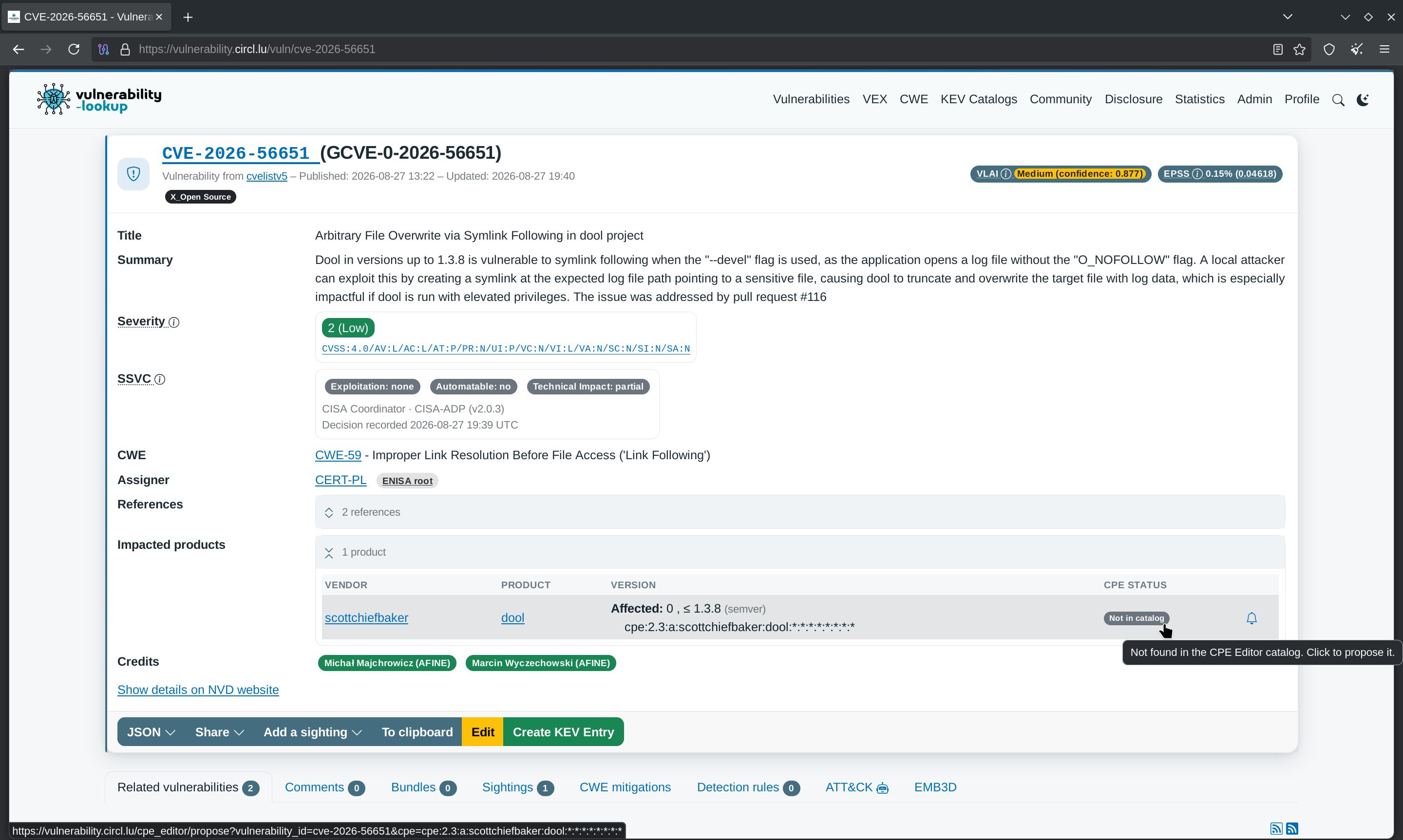This screenshot has height=840, width=1403.
Task: Open the Add a sighting dropdown
Action: click(313, 732)
